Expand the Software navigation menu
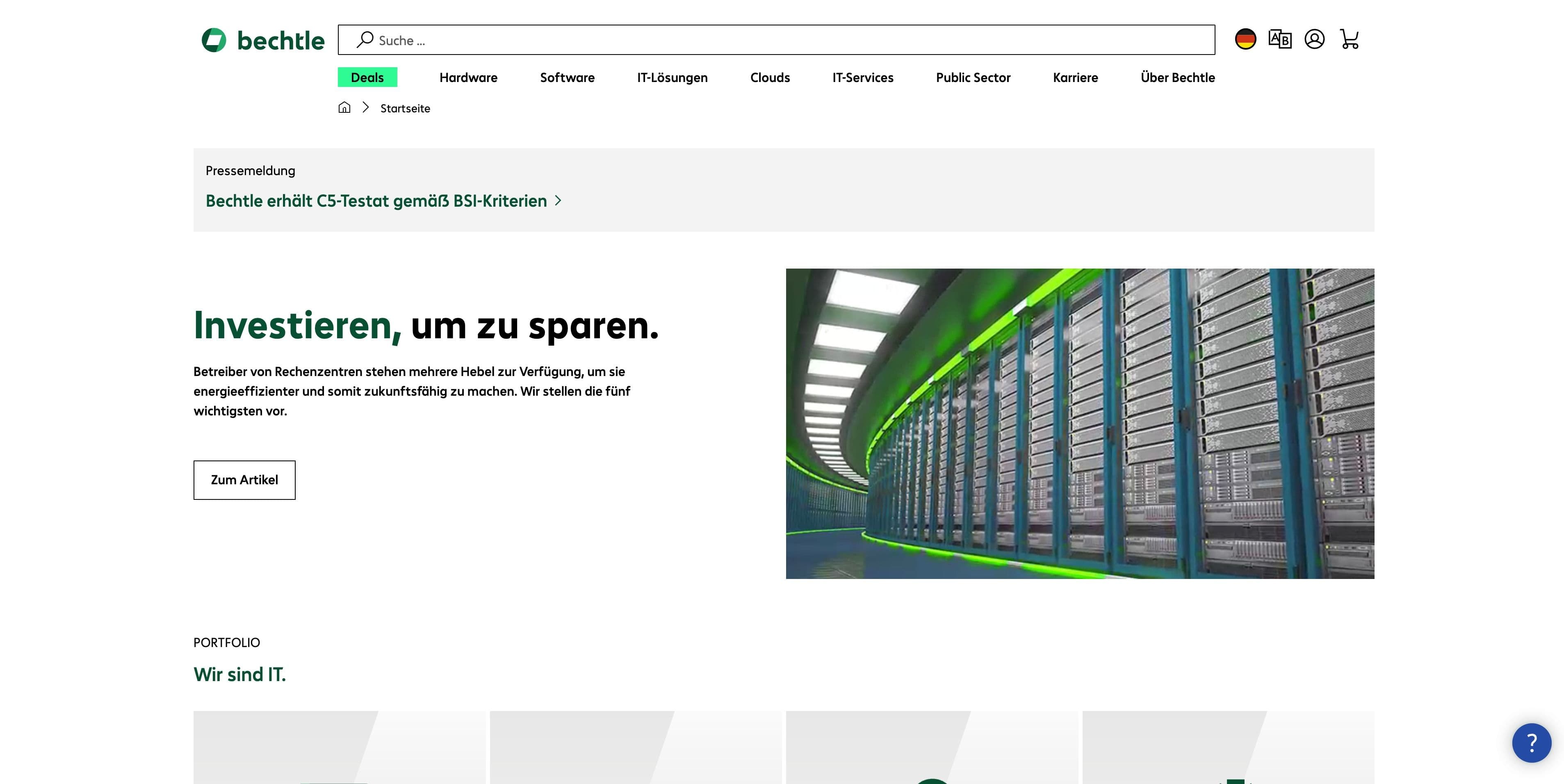 coord(567,77)
